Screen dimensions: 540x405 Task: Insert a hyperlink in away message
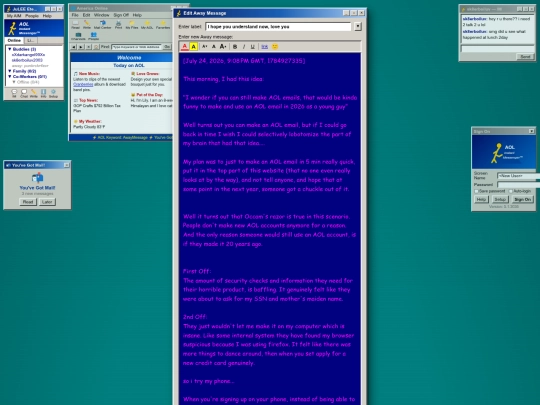pyautogui.click(x=264, y=46)
